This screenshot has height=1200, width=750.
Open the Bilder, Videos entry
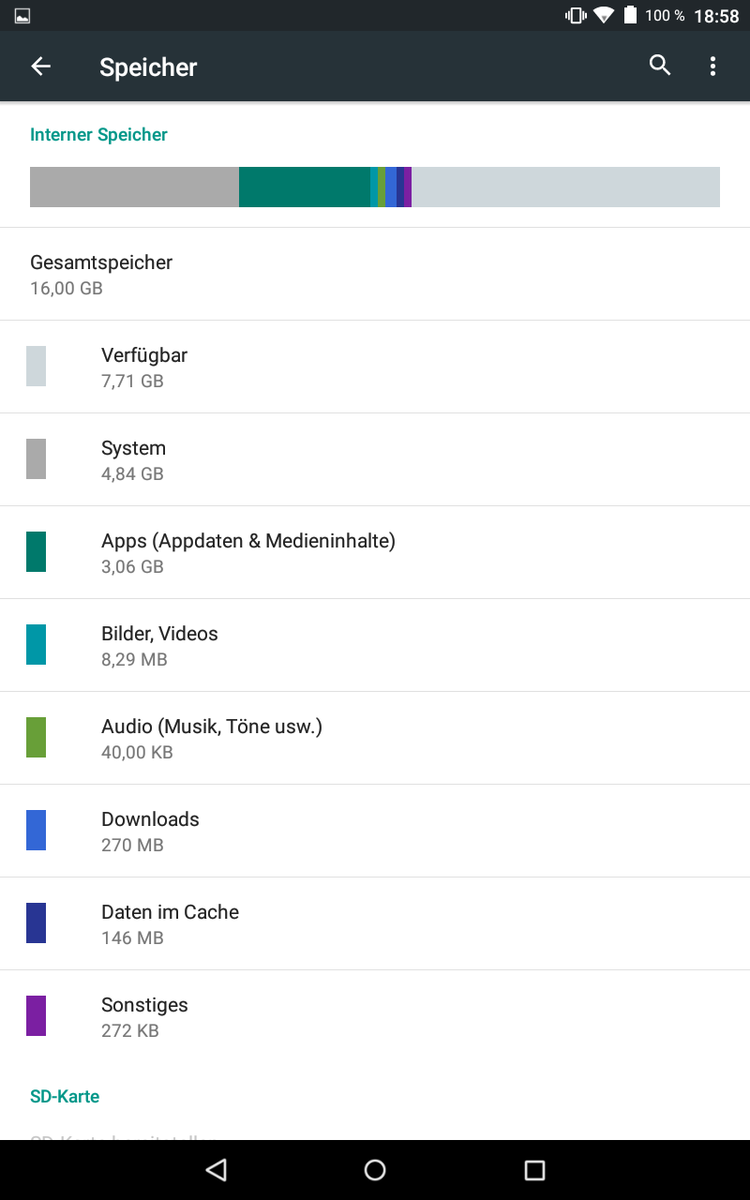375,646
